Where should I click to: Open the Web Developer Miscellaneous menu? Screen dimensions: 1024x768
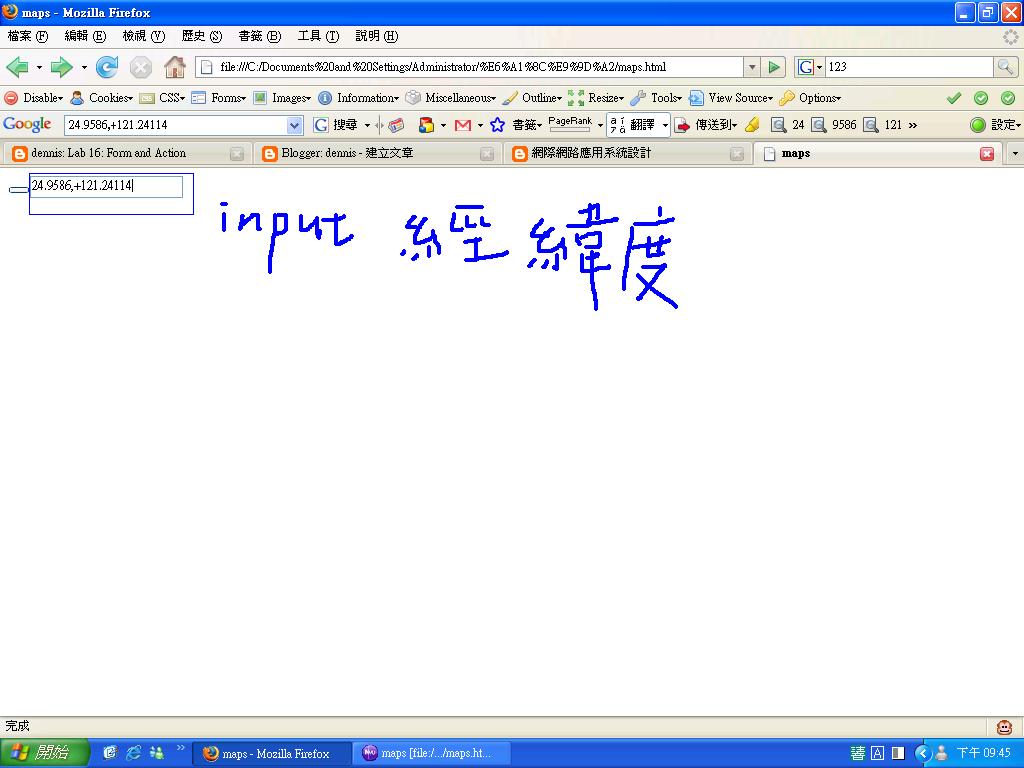pyautogui.click(x=451, y=98)
